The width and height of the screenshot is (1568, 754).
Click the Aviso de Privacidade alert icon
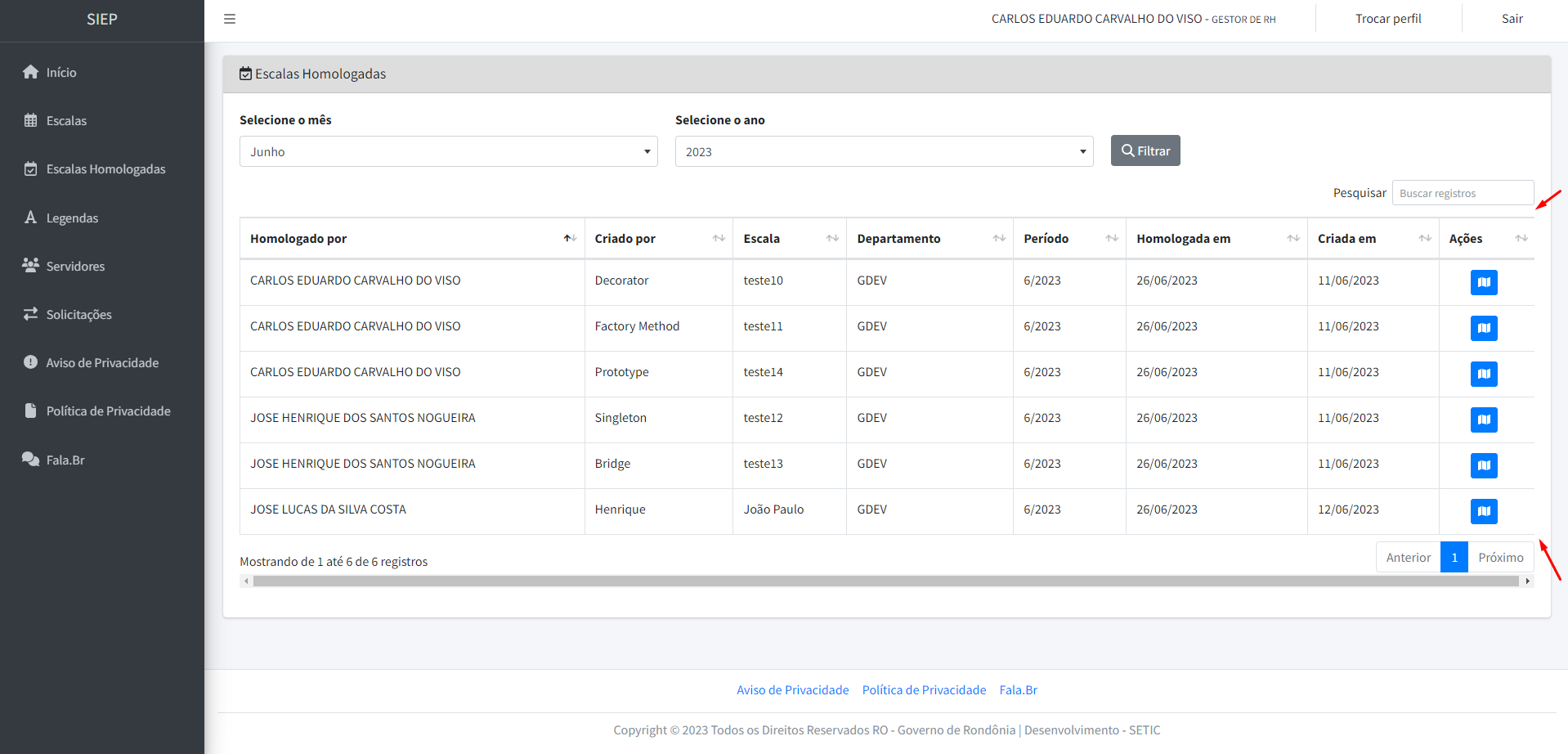click(30, 362)
